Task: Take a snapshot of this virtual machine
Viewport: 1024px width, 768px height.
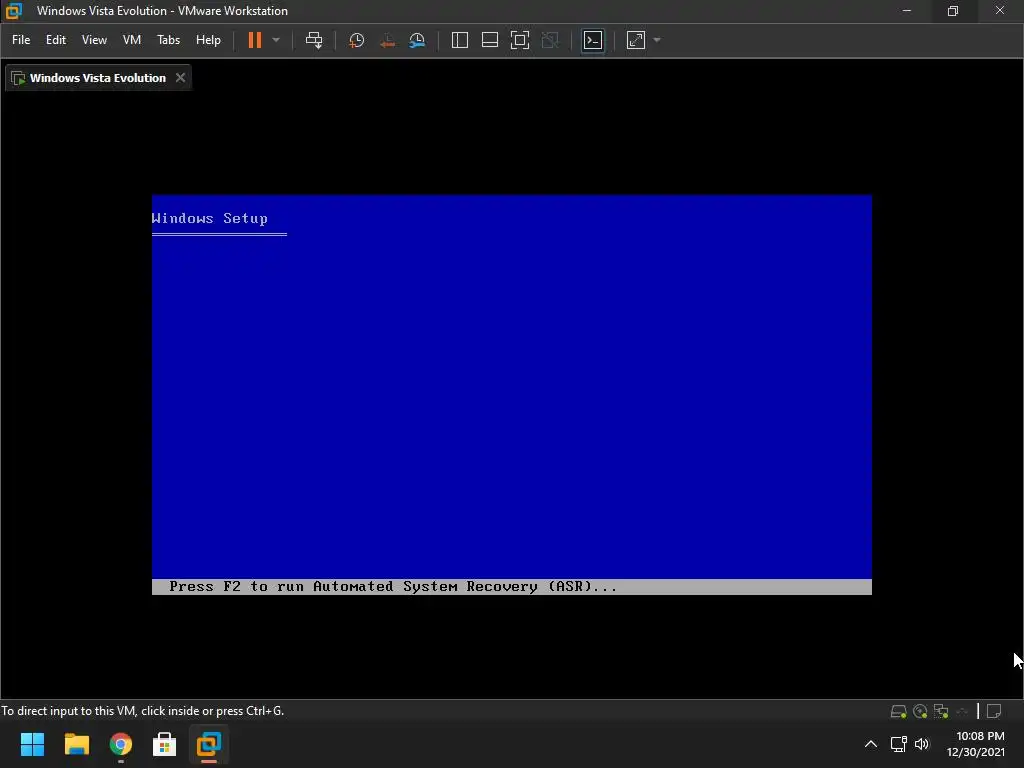Action: tap(357, 40)
